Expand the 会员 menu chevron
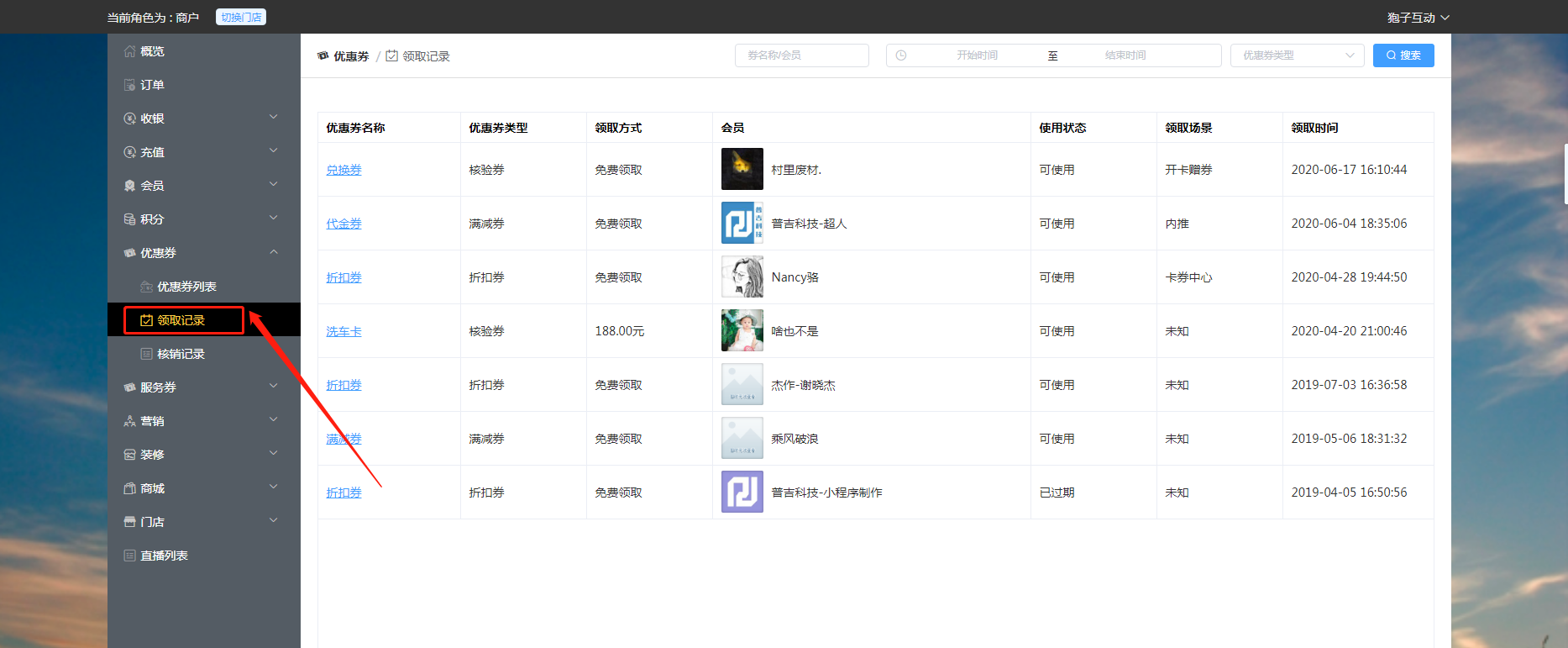 point(273,184)
